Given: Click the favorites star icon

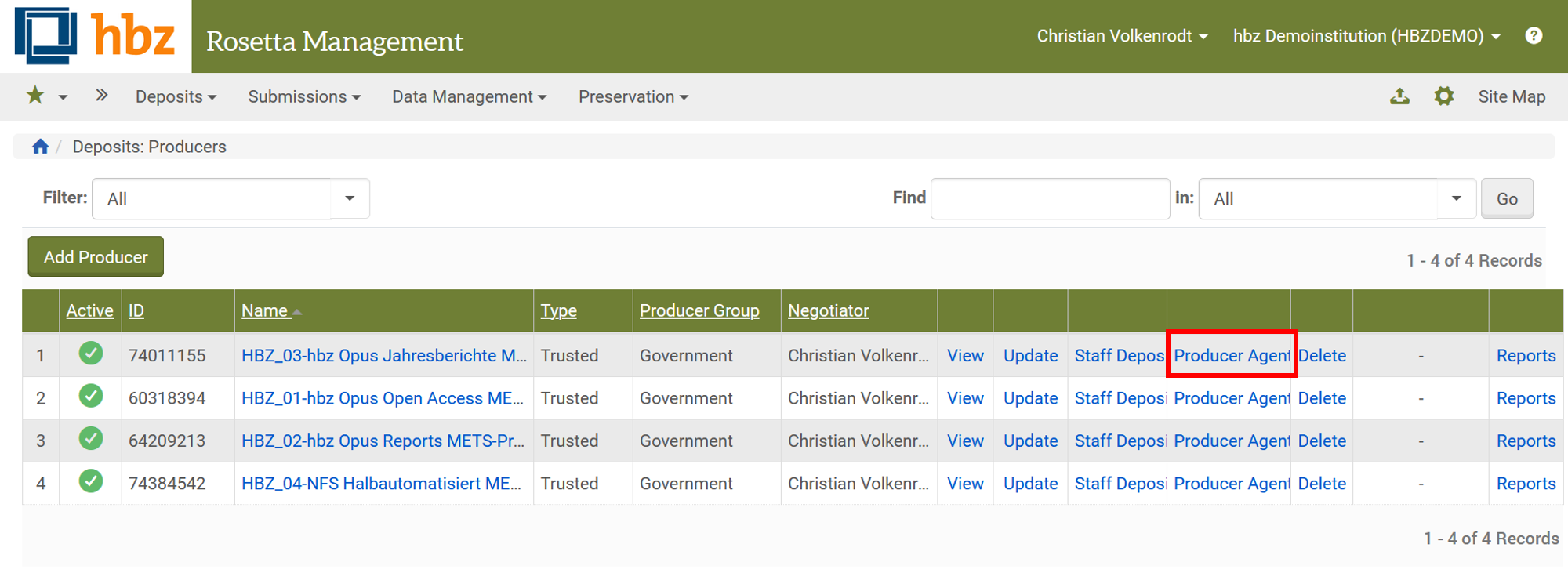Looking at the screenshot, I should (x=35, y=96).
